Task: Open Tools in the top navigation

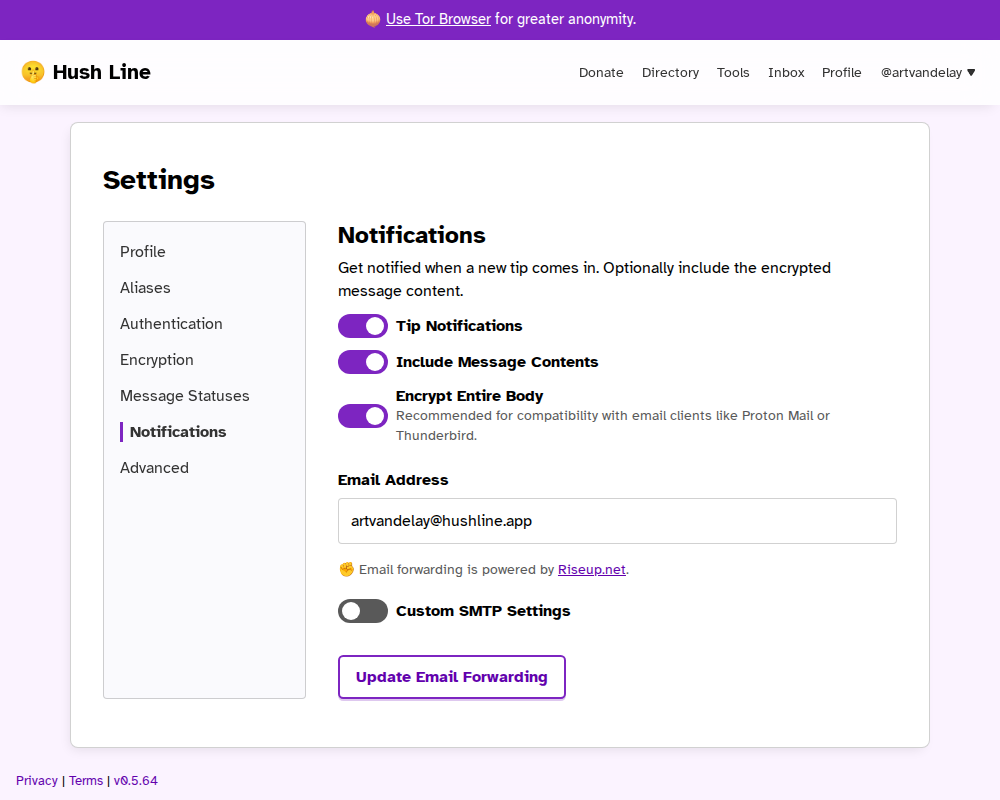Action: click(733, 72)
